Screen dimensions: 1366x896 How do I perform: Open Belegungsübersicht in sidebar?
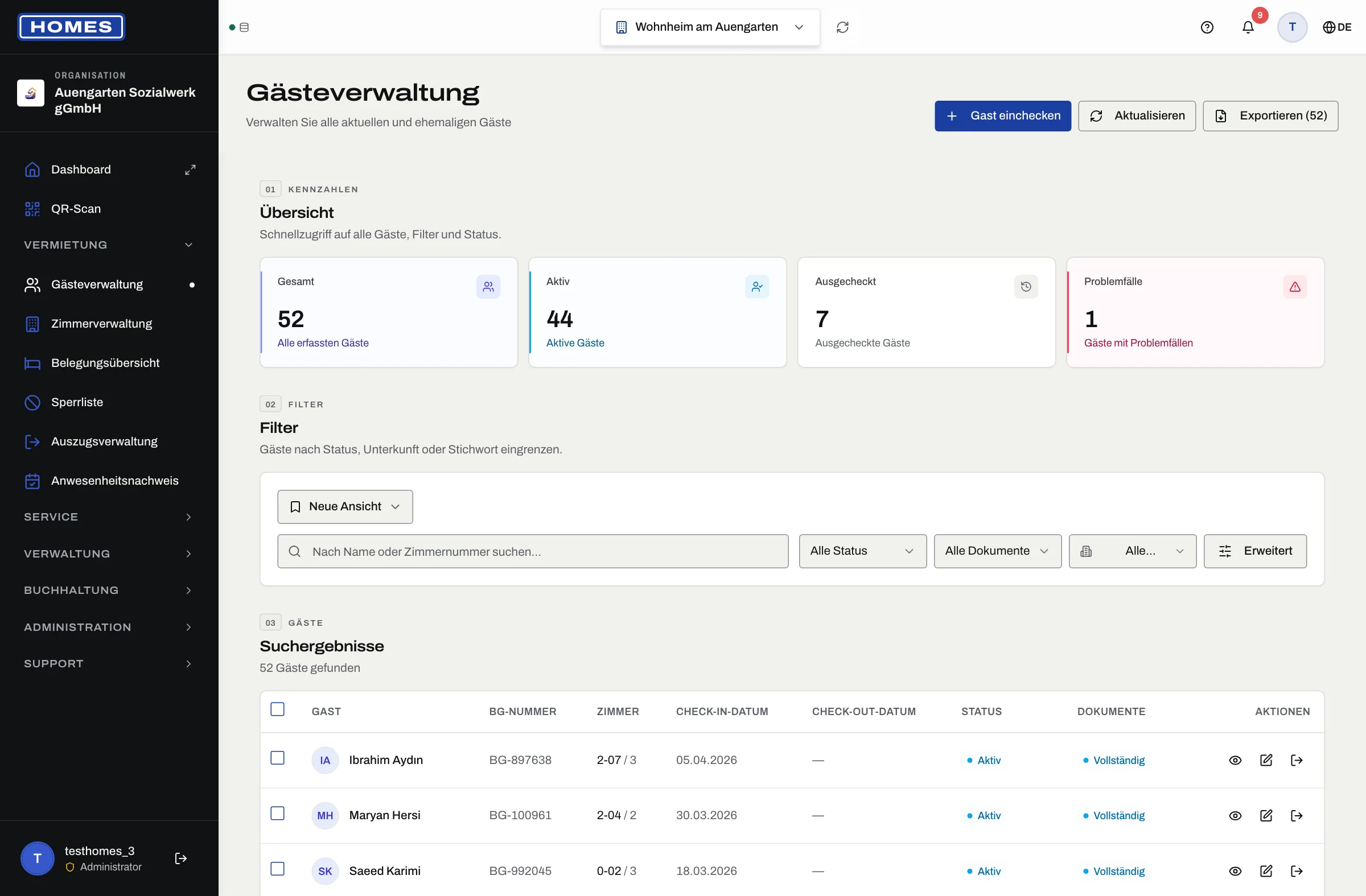point(109,363)
